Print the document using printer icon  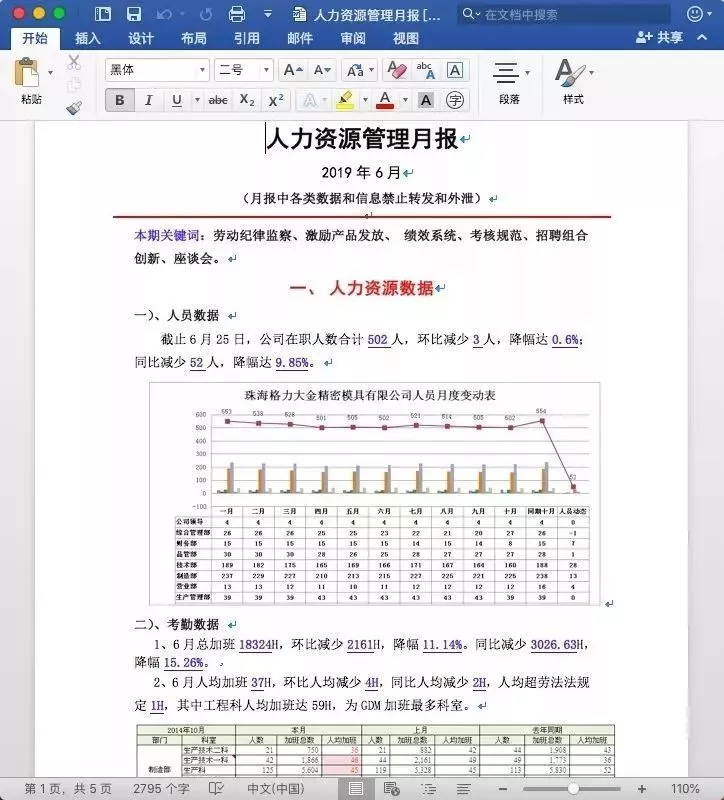237,14
